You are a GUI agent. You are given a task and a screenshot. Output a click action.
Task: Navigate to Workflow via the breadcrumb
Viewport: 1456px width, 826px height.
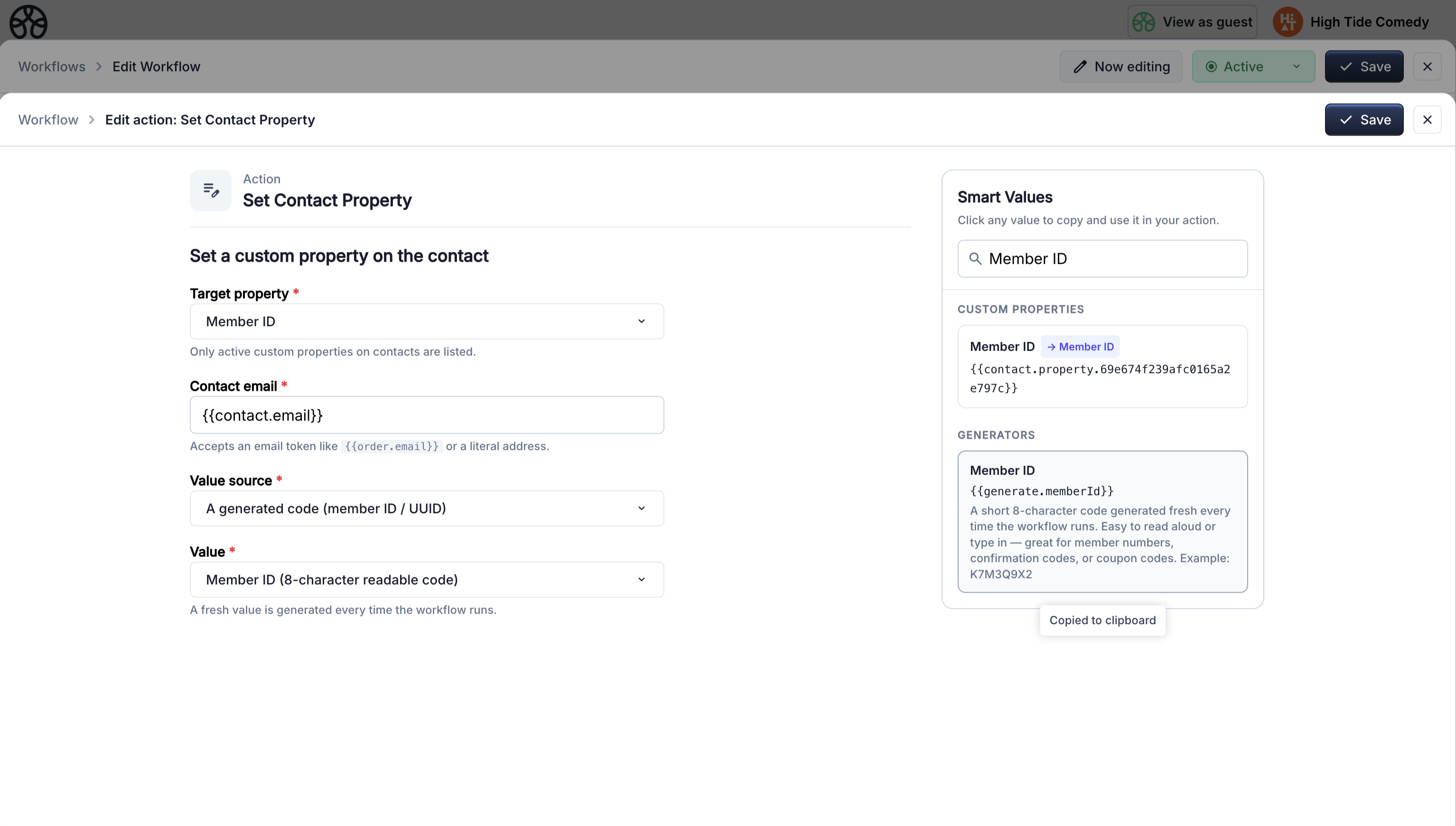pyautogui.click(x=47, y=119)
